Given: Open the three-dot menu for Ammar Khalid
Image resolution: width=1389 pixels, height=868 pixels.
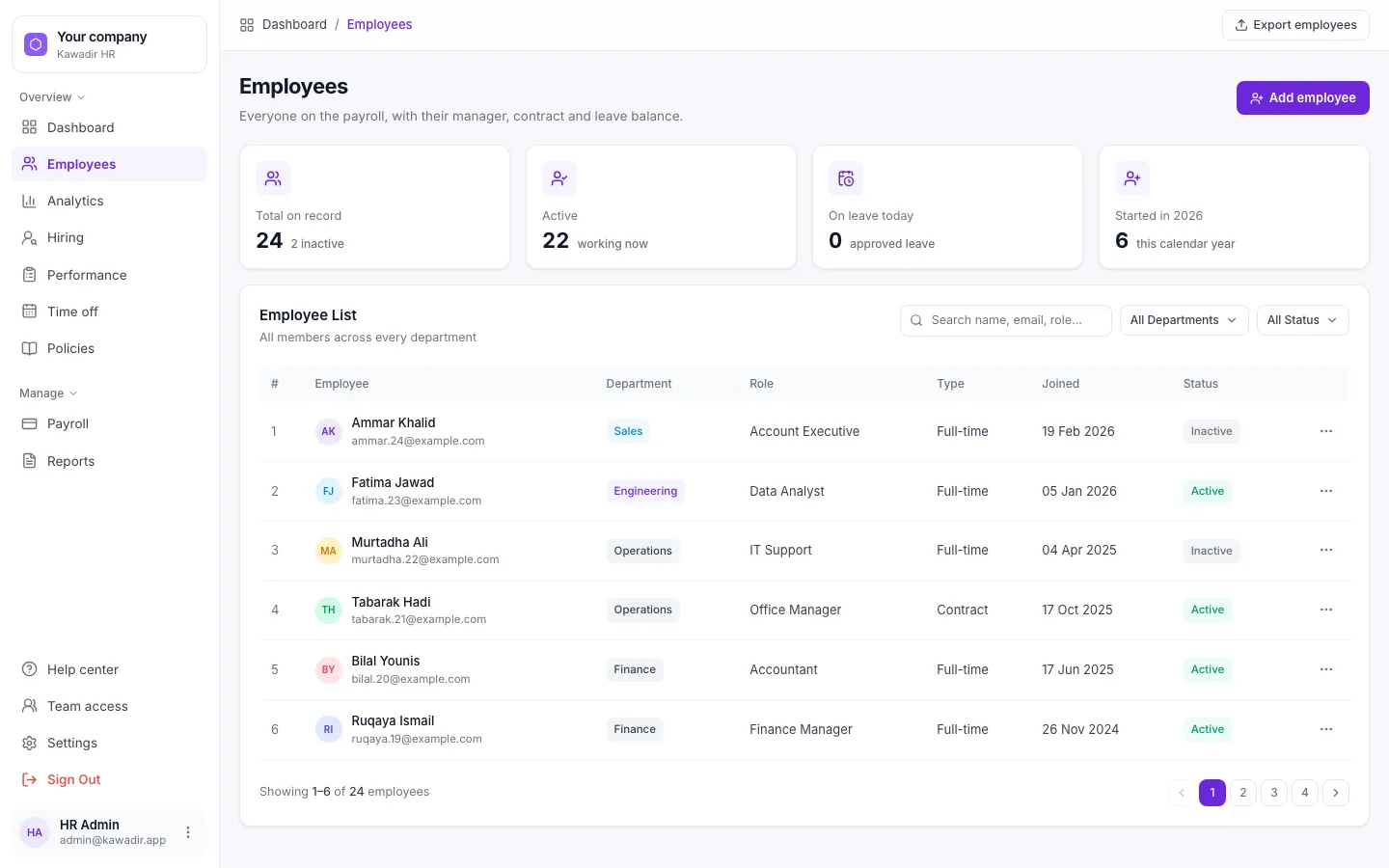Looking at the screenshot, I should click(1326, 431).
